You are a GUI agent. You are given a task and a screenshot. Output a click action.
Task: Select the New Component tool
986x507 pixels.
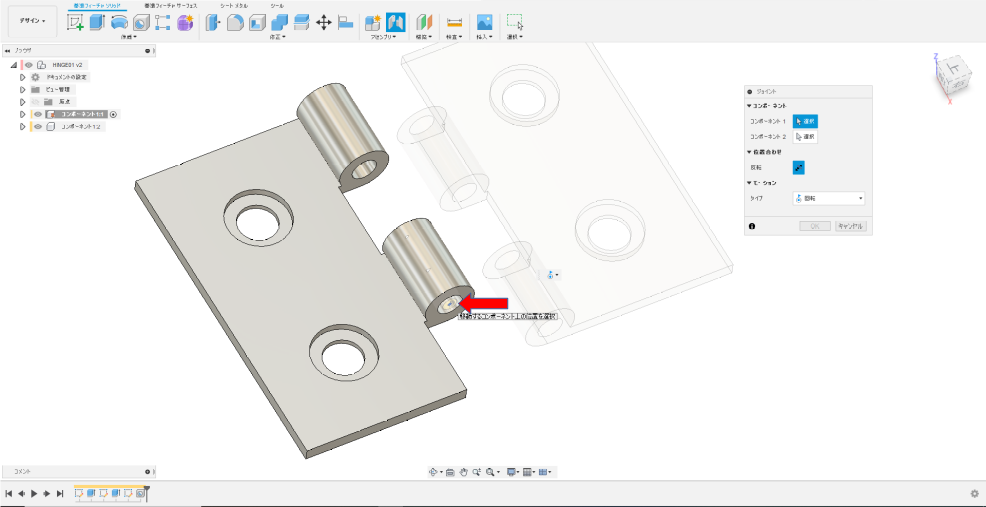[x=373, y=23]
